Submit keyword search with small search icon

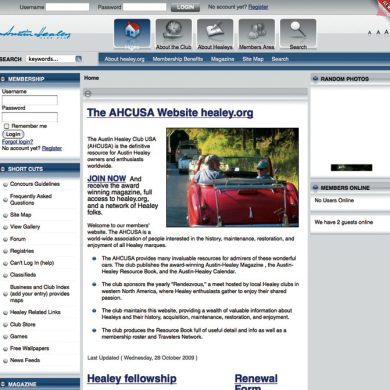click(x=79, y=59)
